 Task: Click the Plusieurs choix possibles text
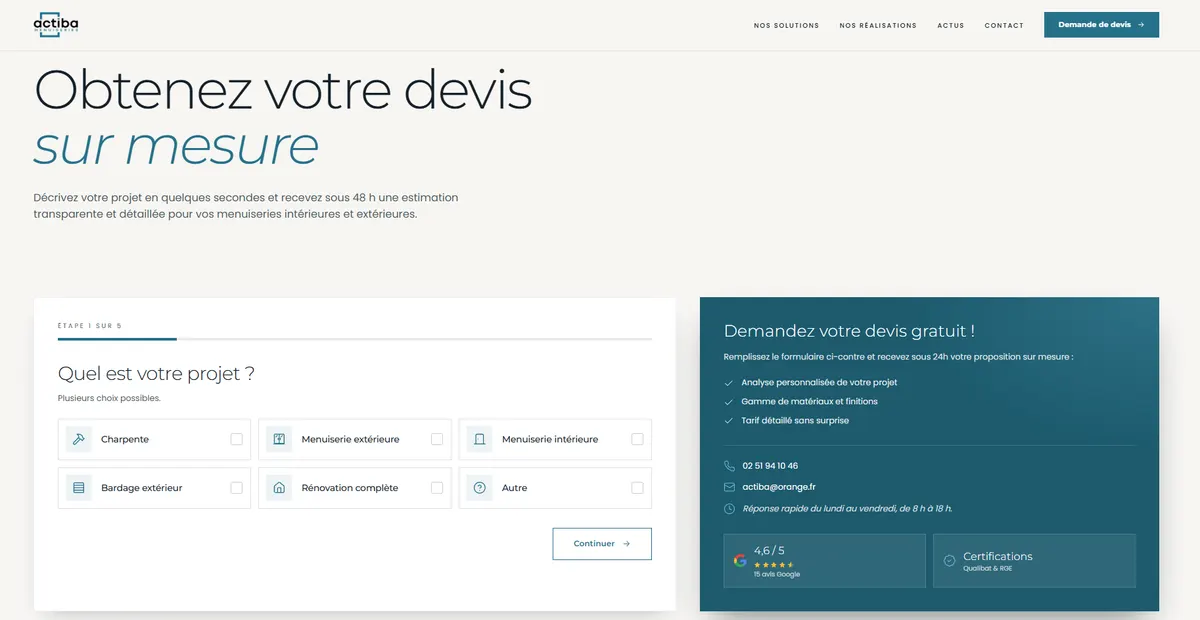109,398
